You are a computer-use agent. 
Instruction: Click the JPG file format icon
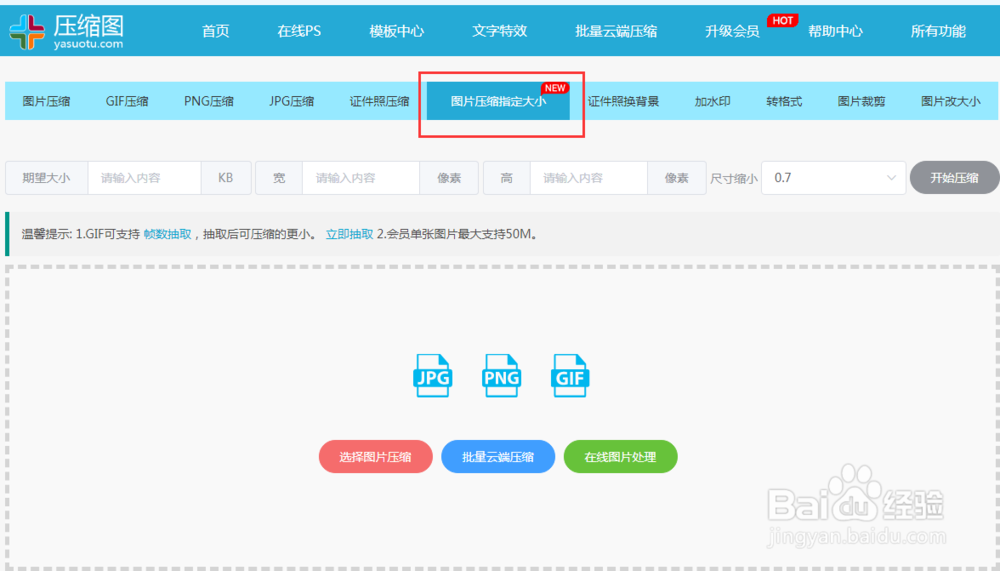click(433, 376)
